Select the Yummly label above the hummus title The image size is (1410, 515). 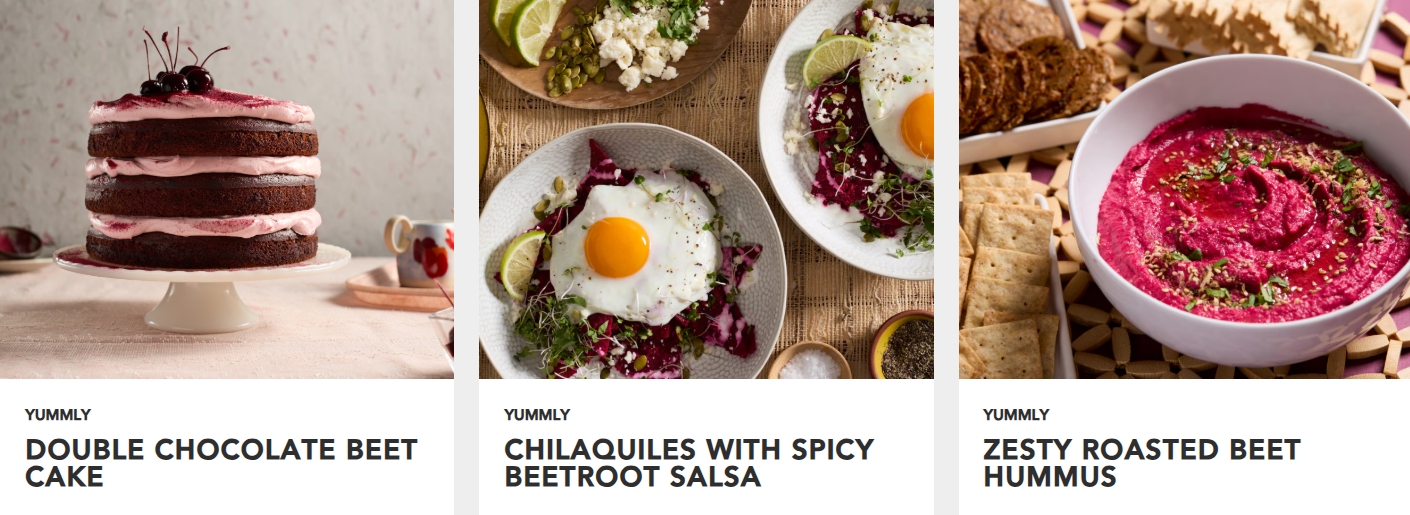point(1016,415)
